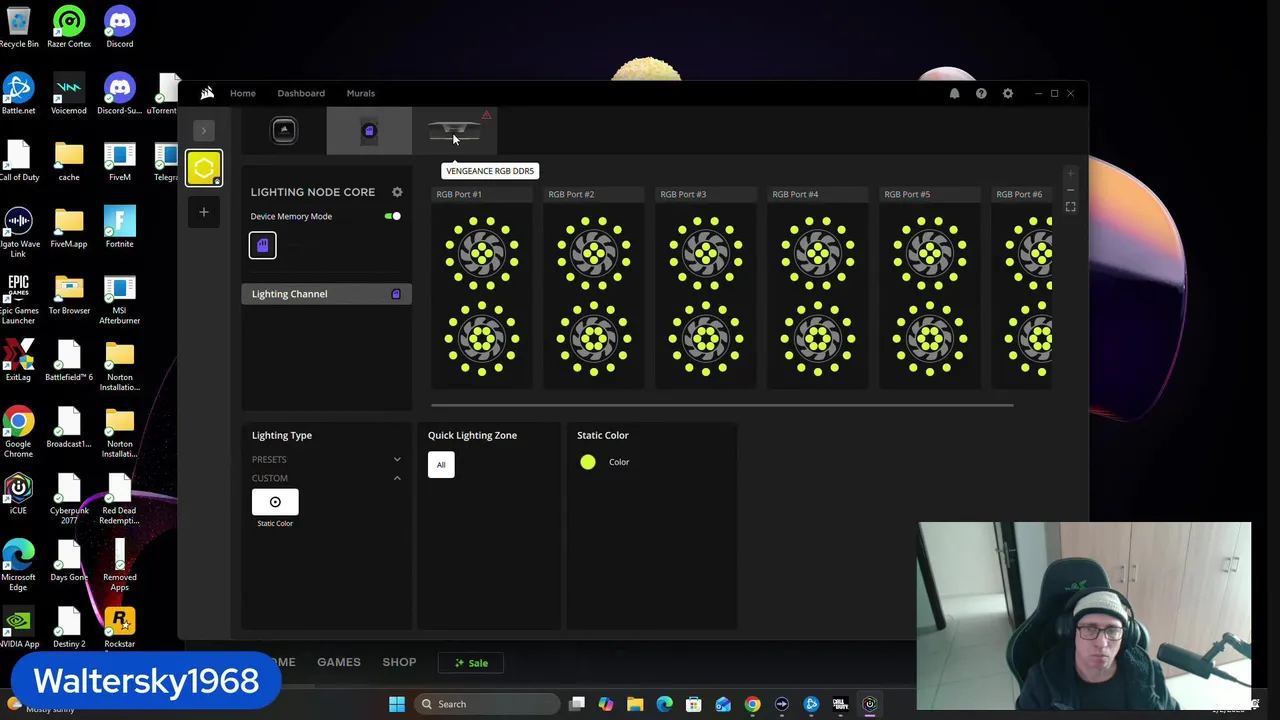Open MSI Afterburner desktop shortcut
Screen dimensions: 1280x720
click(x=119, y=297)
